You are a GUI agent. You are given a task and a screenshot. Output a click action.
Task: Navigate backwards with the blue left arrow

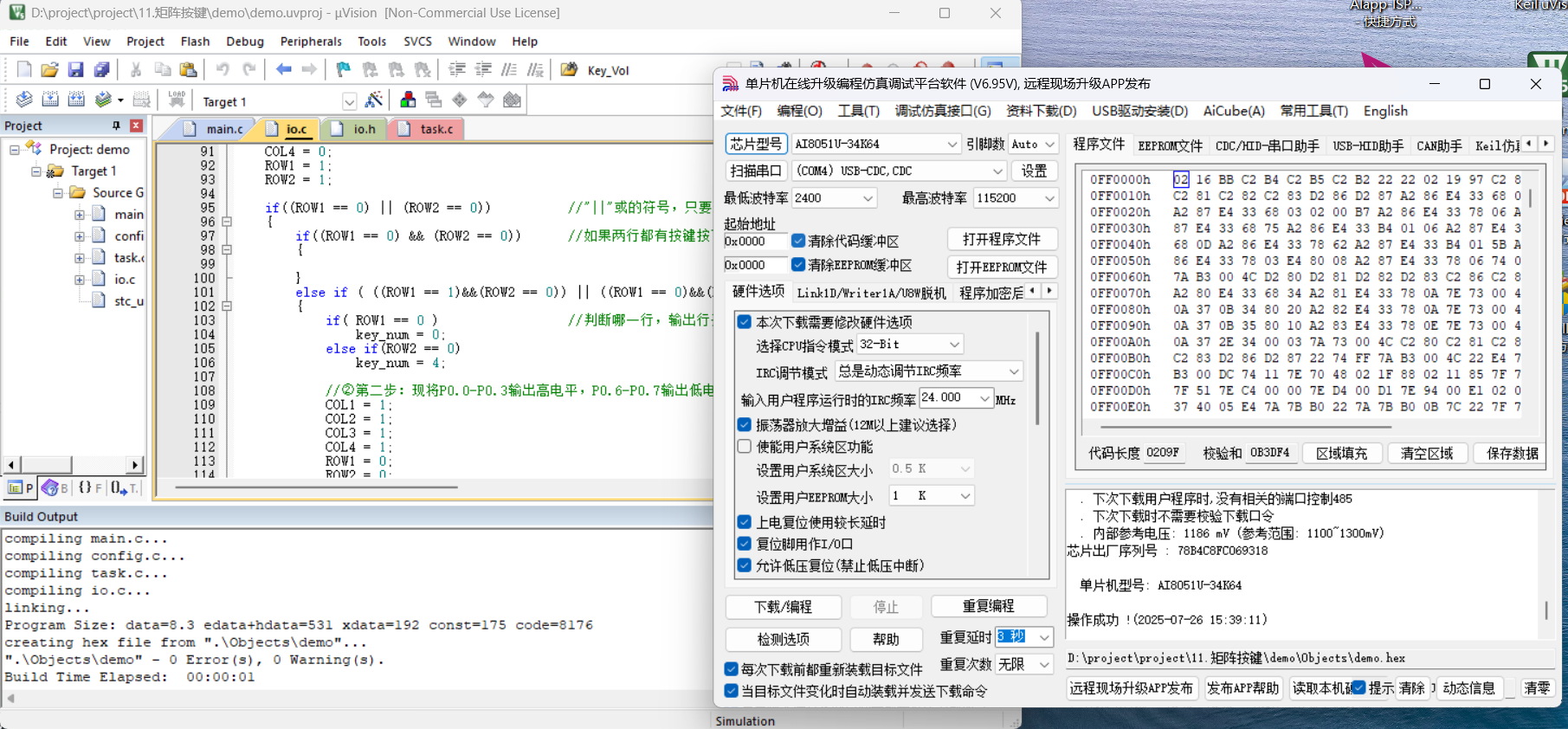coord(283,69)
